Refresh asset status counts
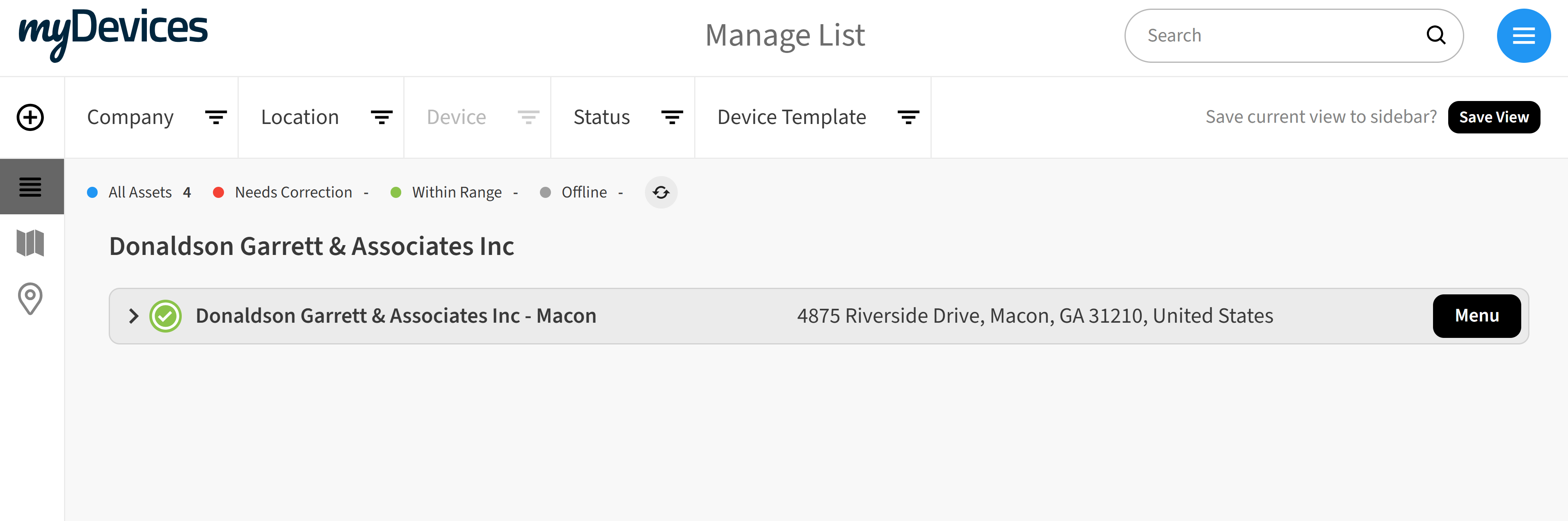This screenshot has width=1568, height=521. pos(661,193)
